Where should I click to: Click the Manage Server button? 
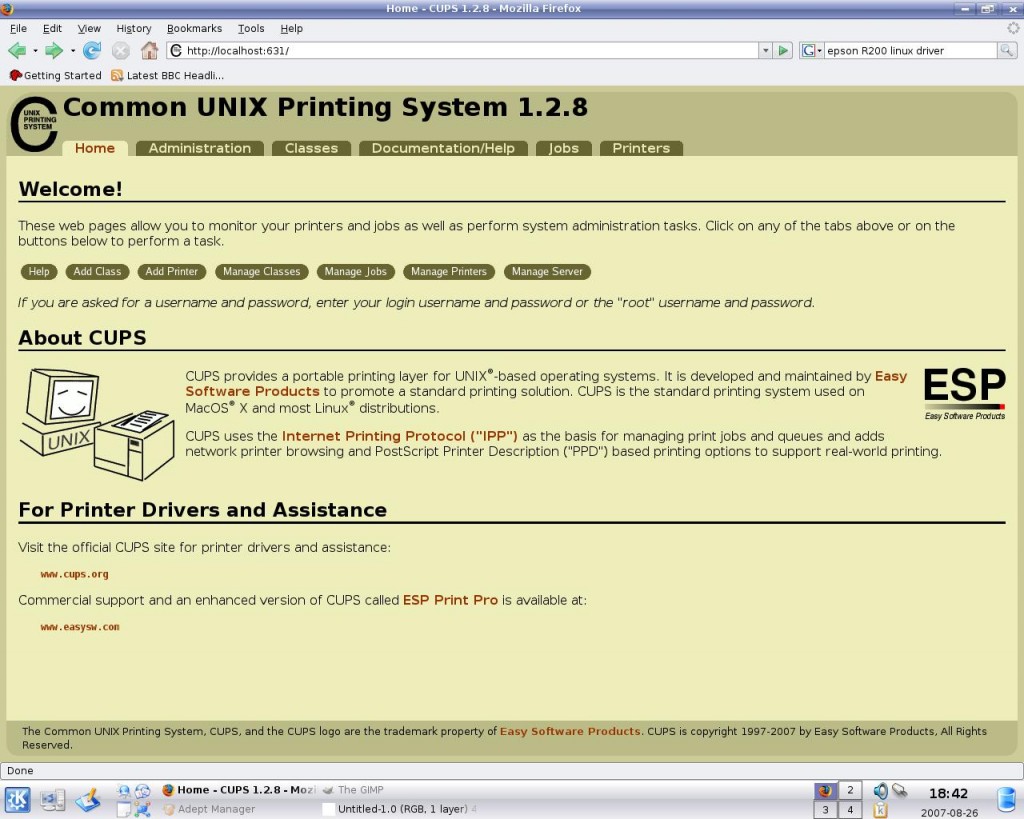pos(547,272)
